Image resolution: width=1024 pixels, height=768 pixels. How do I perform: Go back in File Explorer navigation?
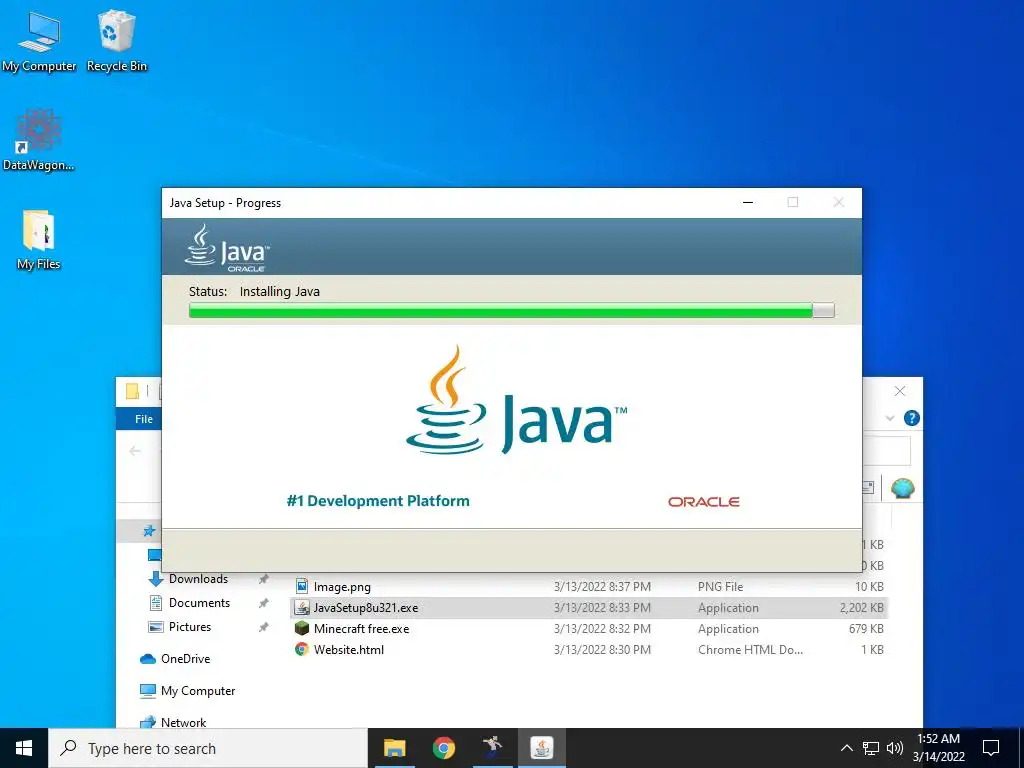[135, 451]
